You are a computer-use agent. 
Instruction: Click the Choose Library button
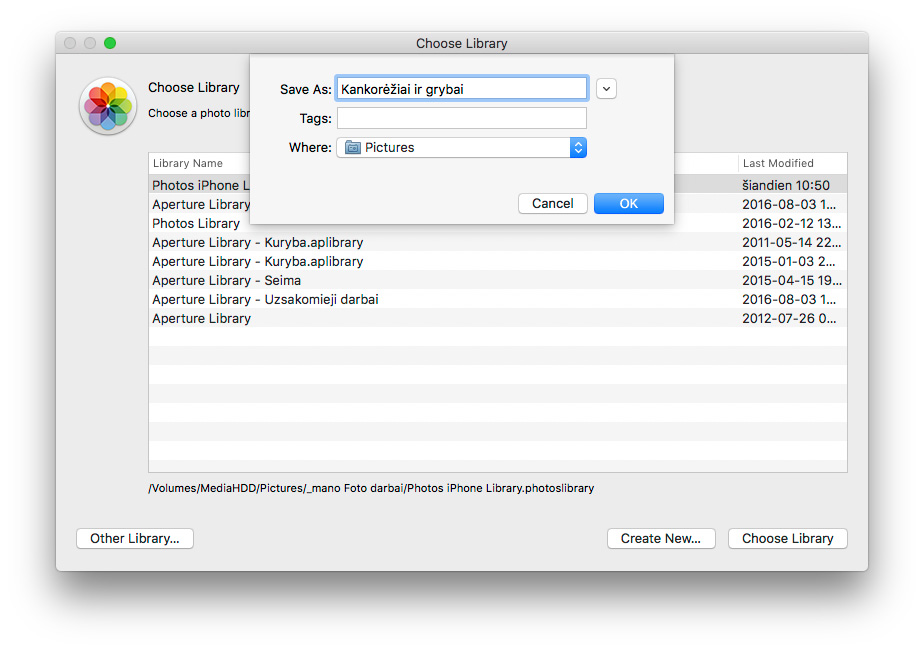(788, 538)
